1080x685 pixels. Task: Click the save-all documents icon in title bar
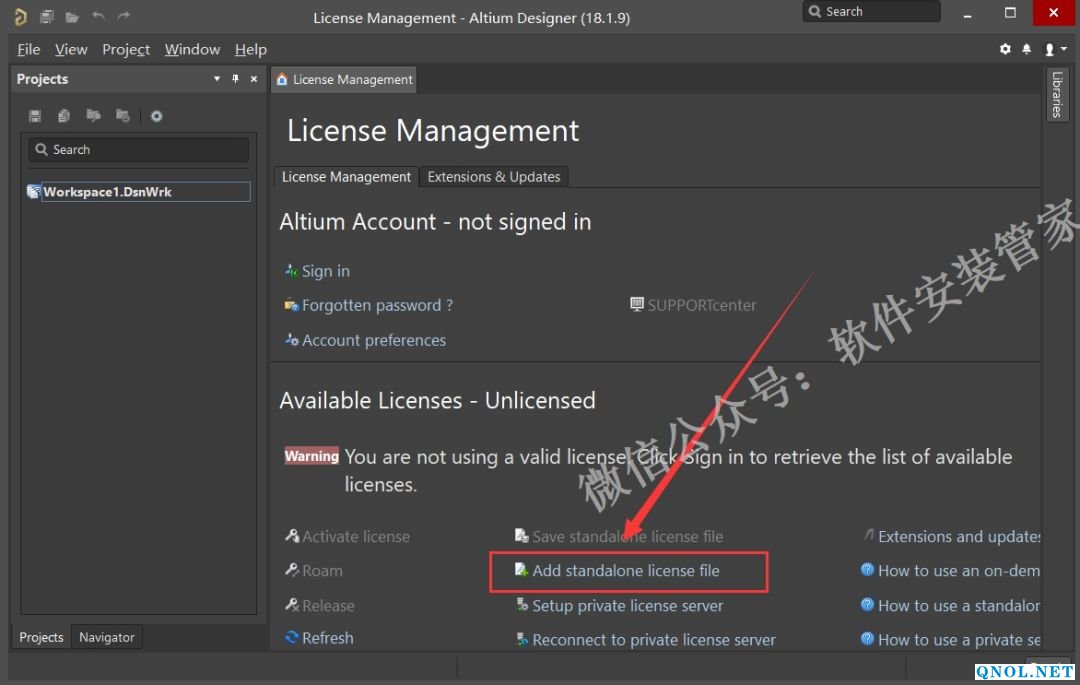pyautogui.click(x=47, y=16)
